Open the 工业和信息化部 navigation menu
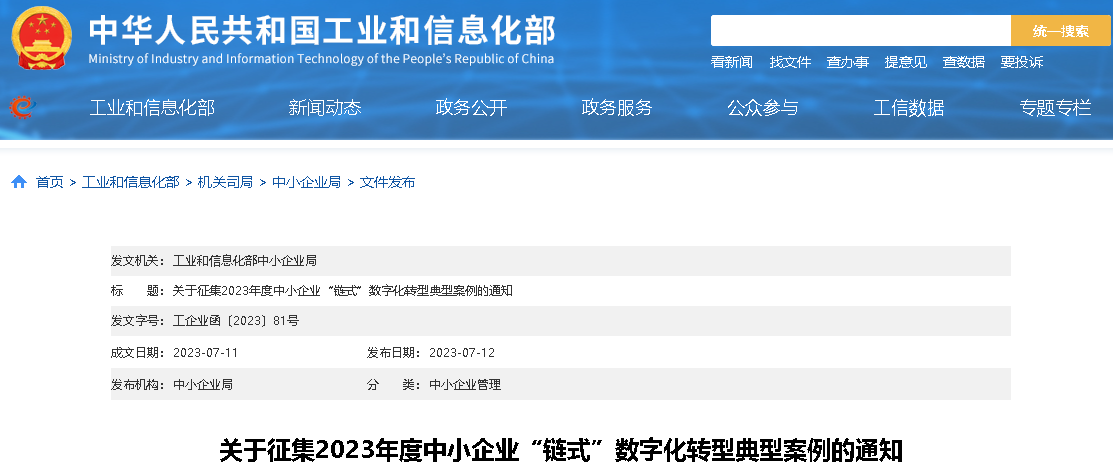 [x=152, y=108]
